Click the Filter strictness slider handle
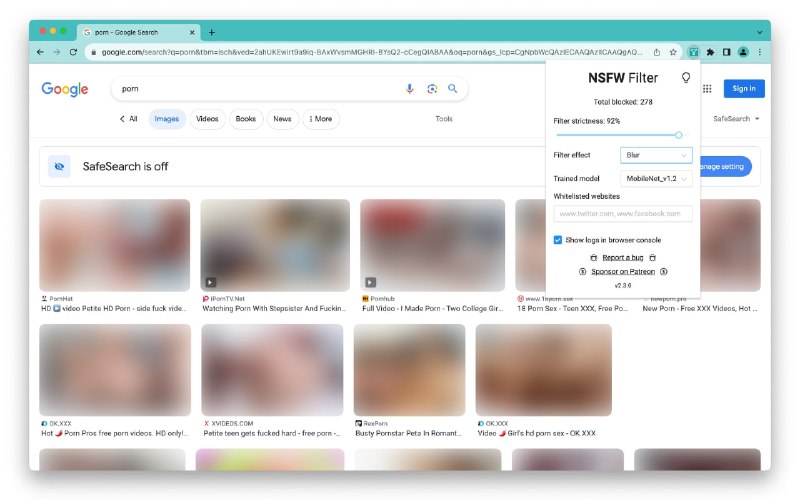This screenshot has height=500, width=800. pyautogui.click(x=679, y=134)
